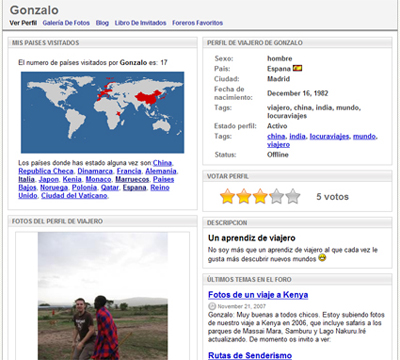Click the 'December 16, 1982' birth date
This screenshot has height=360, width=400.
(298, 93)
